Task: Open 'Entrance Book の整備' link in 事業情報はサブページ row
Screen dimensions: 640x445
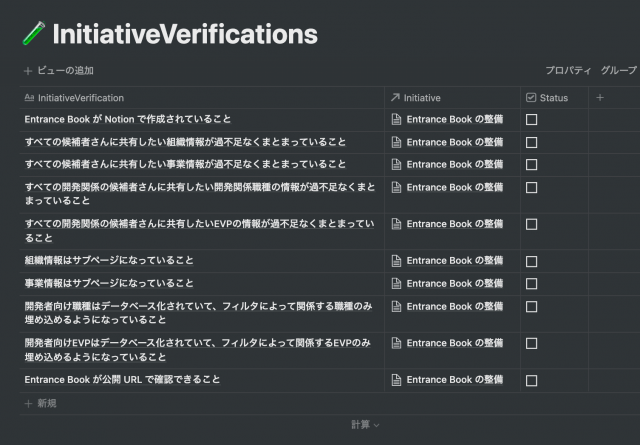Action: (x=455, y=283)
